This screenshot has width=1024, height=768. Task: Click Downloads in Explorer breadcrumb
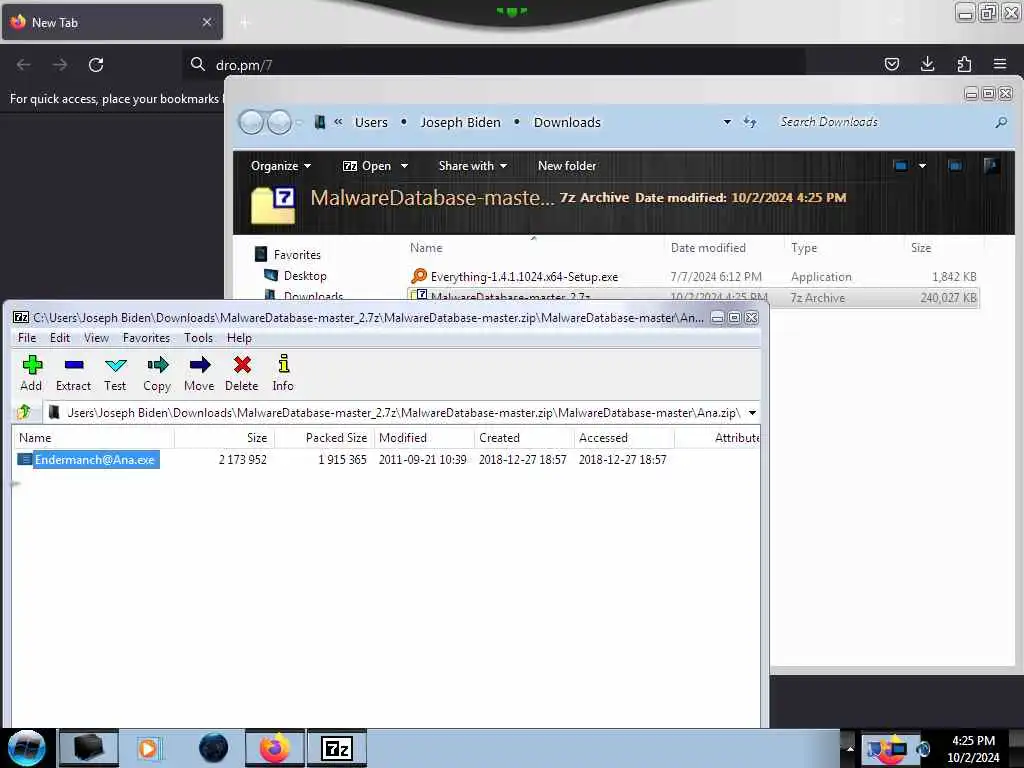[x=567, y=122]
